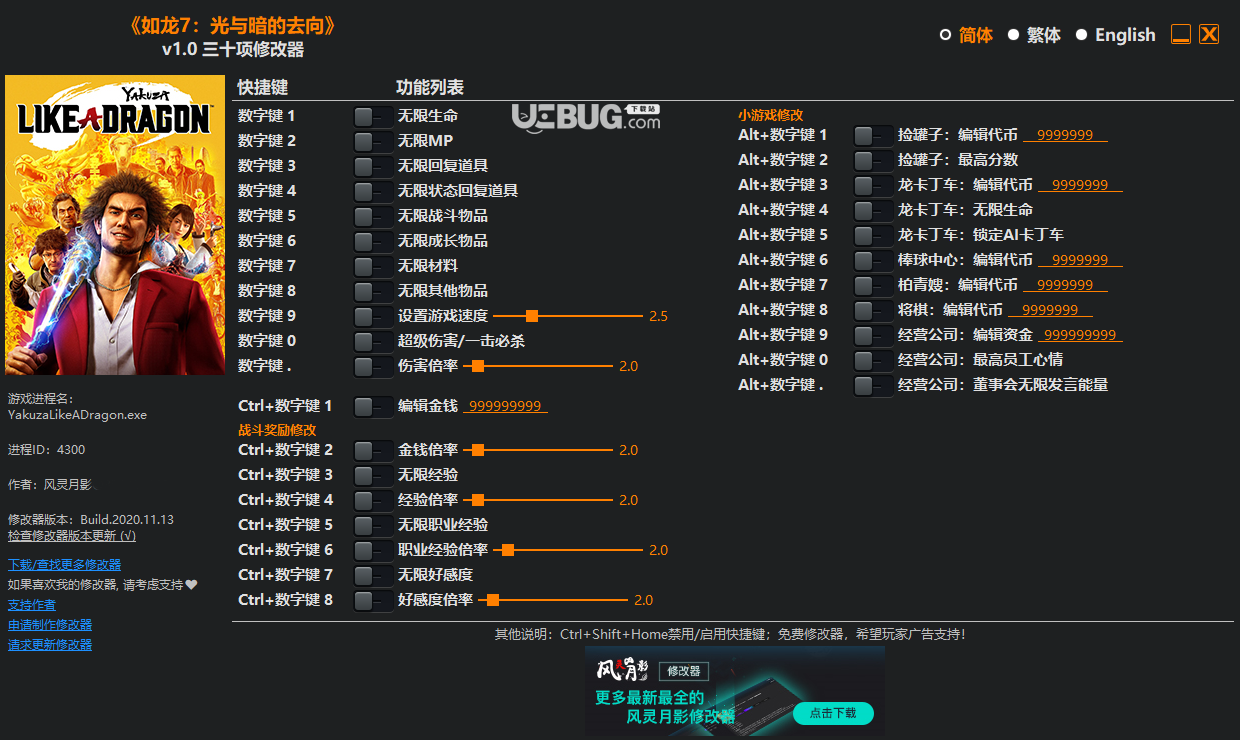Click the Like a Dragon cover image
Image resolution: width=1240 pixels, height=740 pixels.
115,225
